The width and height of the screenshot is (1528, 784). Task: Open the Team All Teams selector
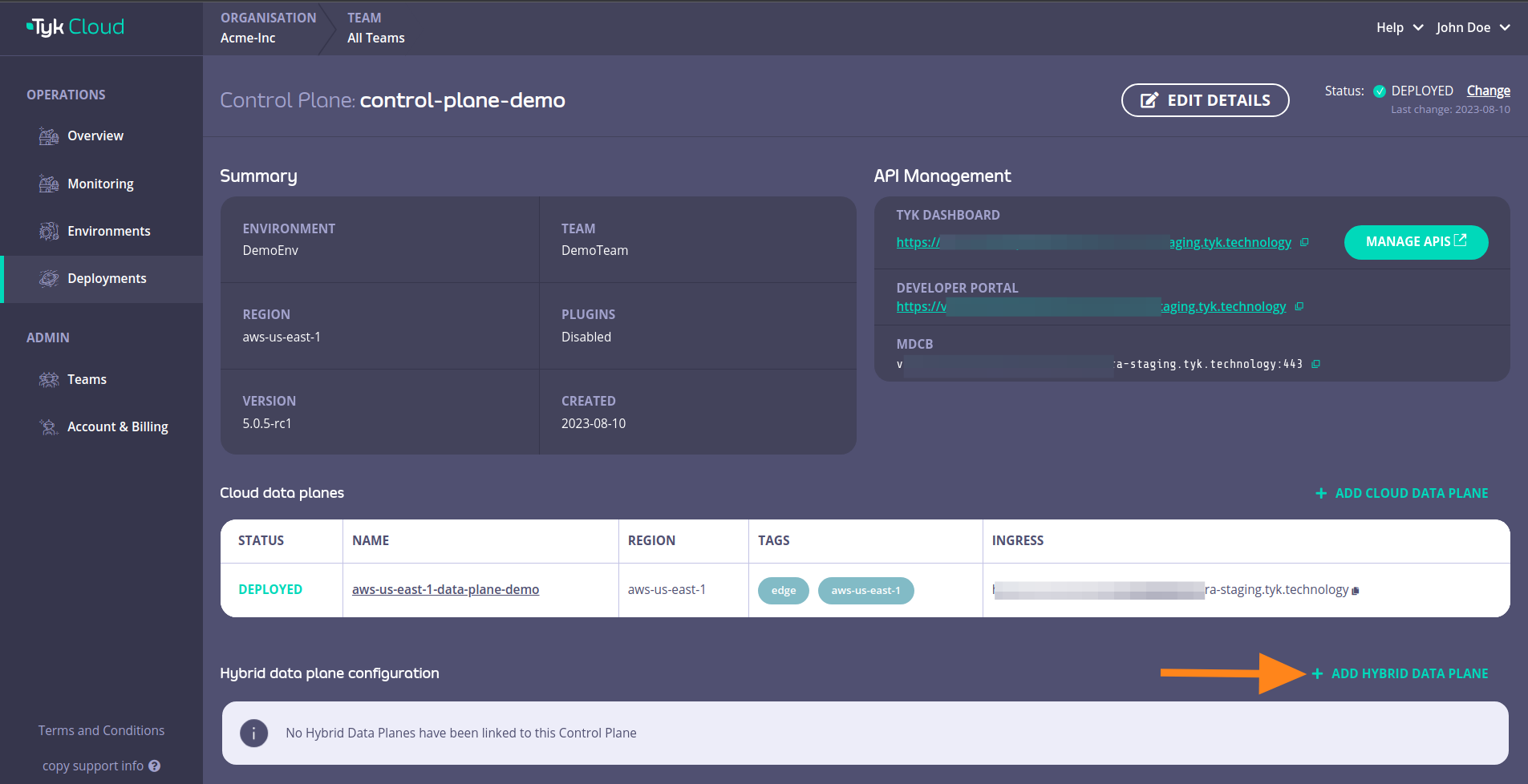tap(375, 28)
